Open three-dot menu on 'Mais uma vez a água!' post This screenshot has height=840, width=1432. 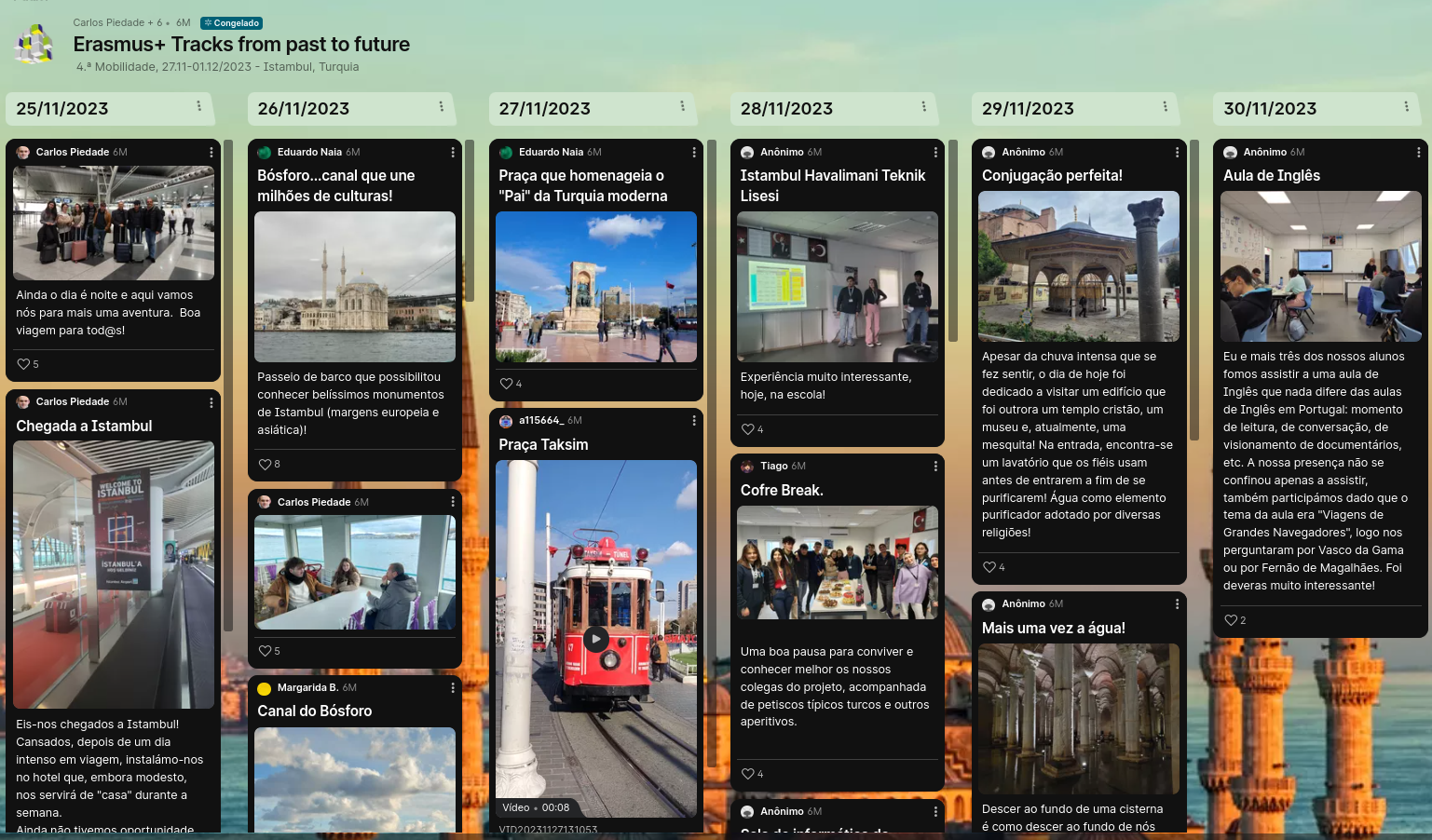tap(1177, 603)
